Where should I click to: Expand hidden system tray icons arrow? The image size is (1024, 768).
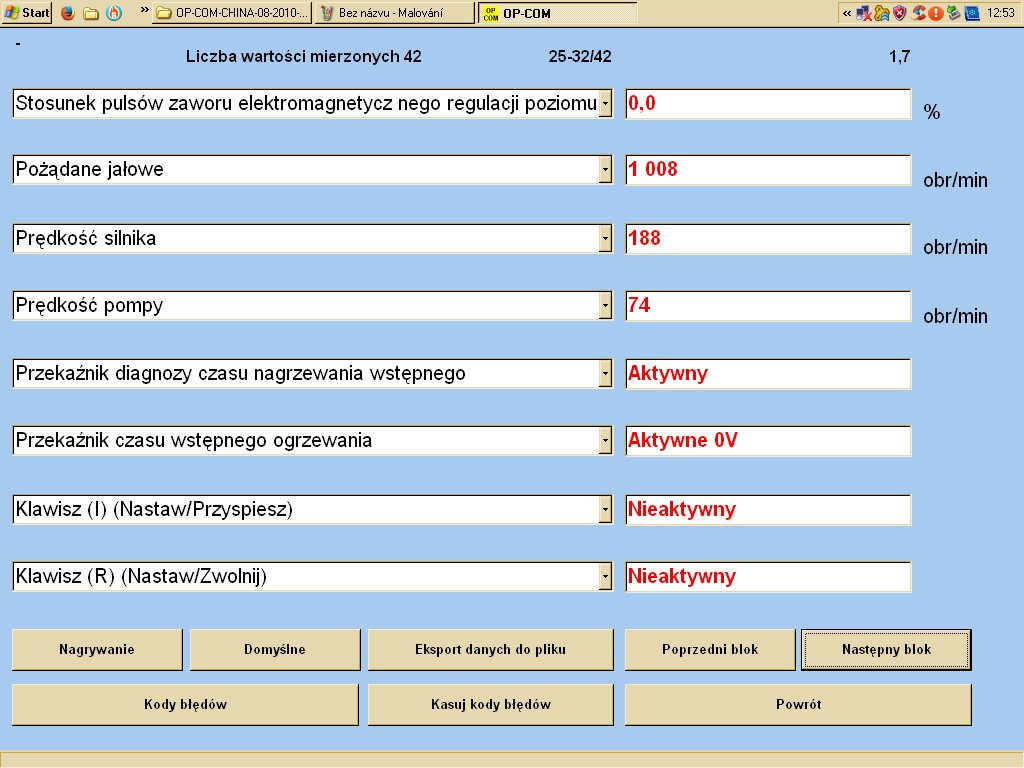pos(847,13)
